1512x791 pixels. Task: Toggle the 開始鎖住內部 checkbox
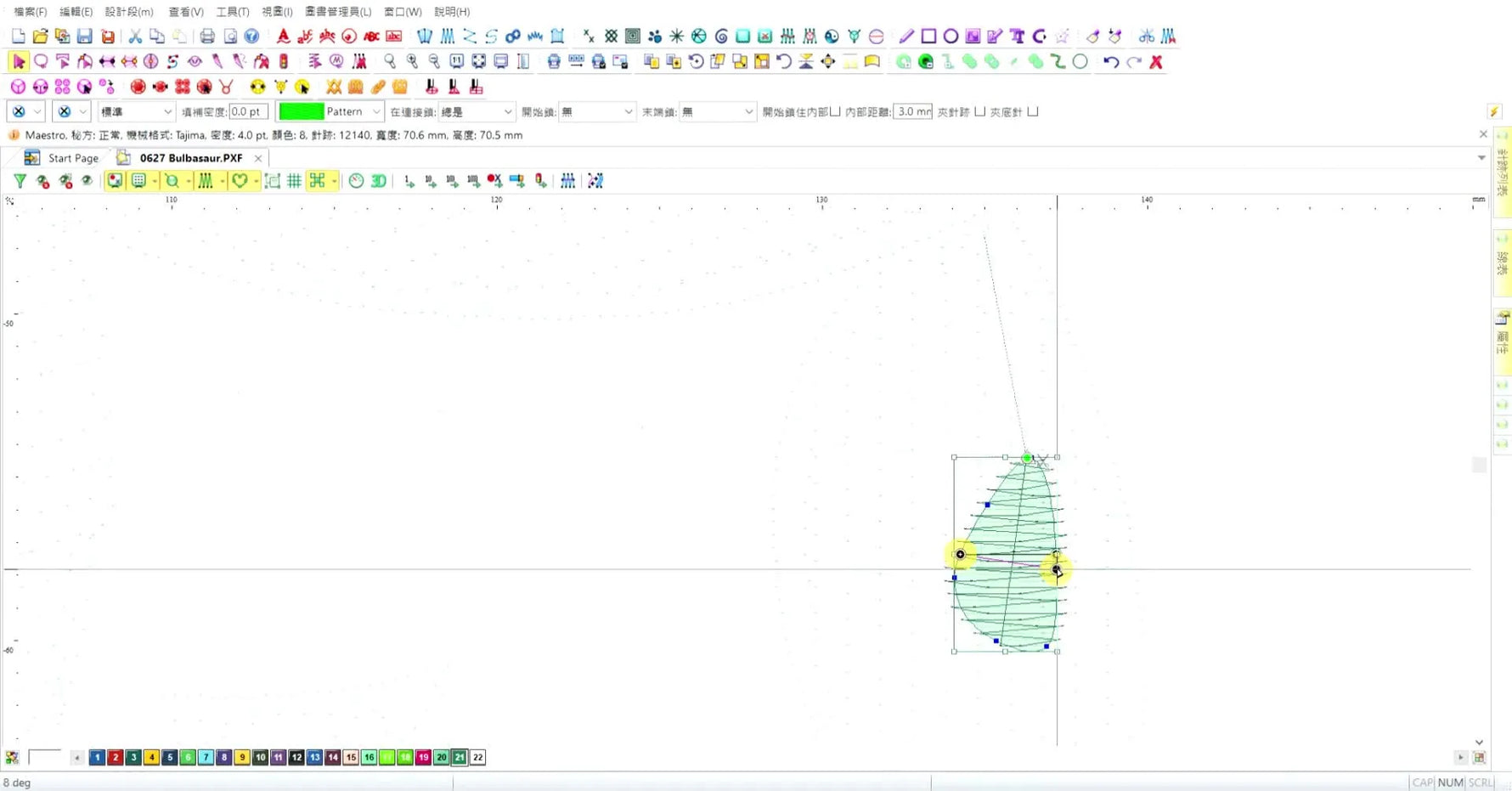[x=835, y=111]
